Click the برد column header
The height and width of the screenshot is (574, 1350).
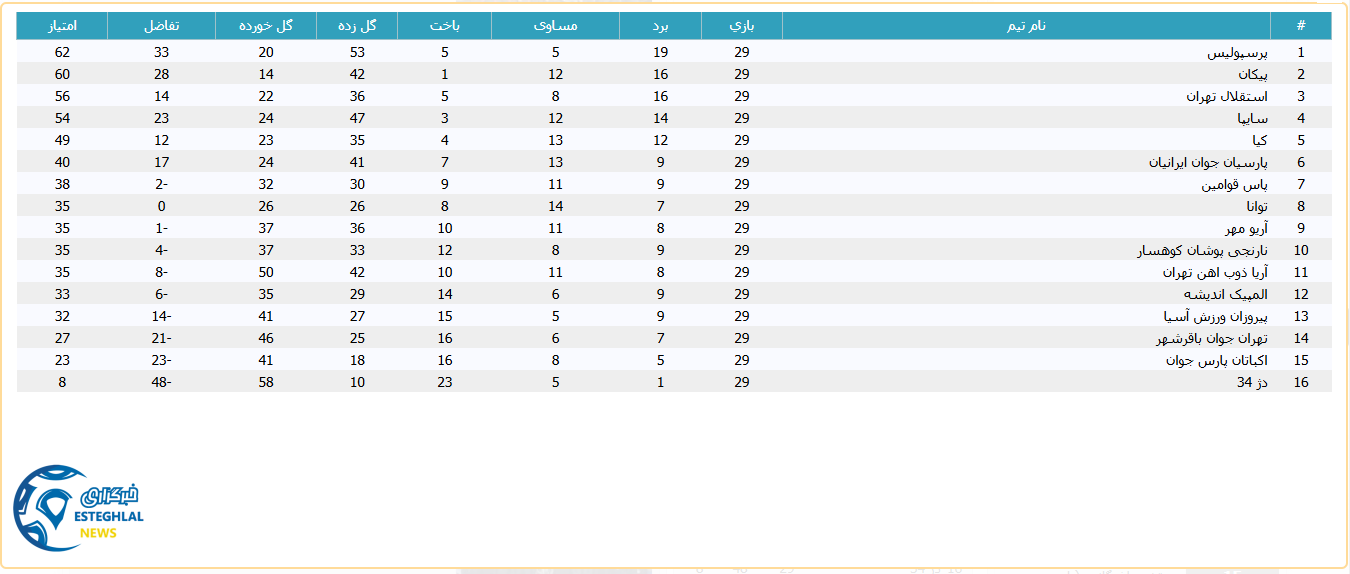click(x=660, y=25)
